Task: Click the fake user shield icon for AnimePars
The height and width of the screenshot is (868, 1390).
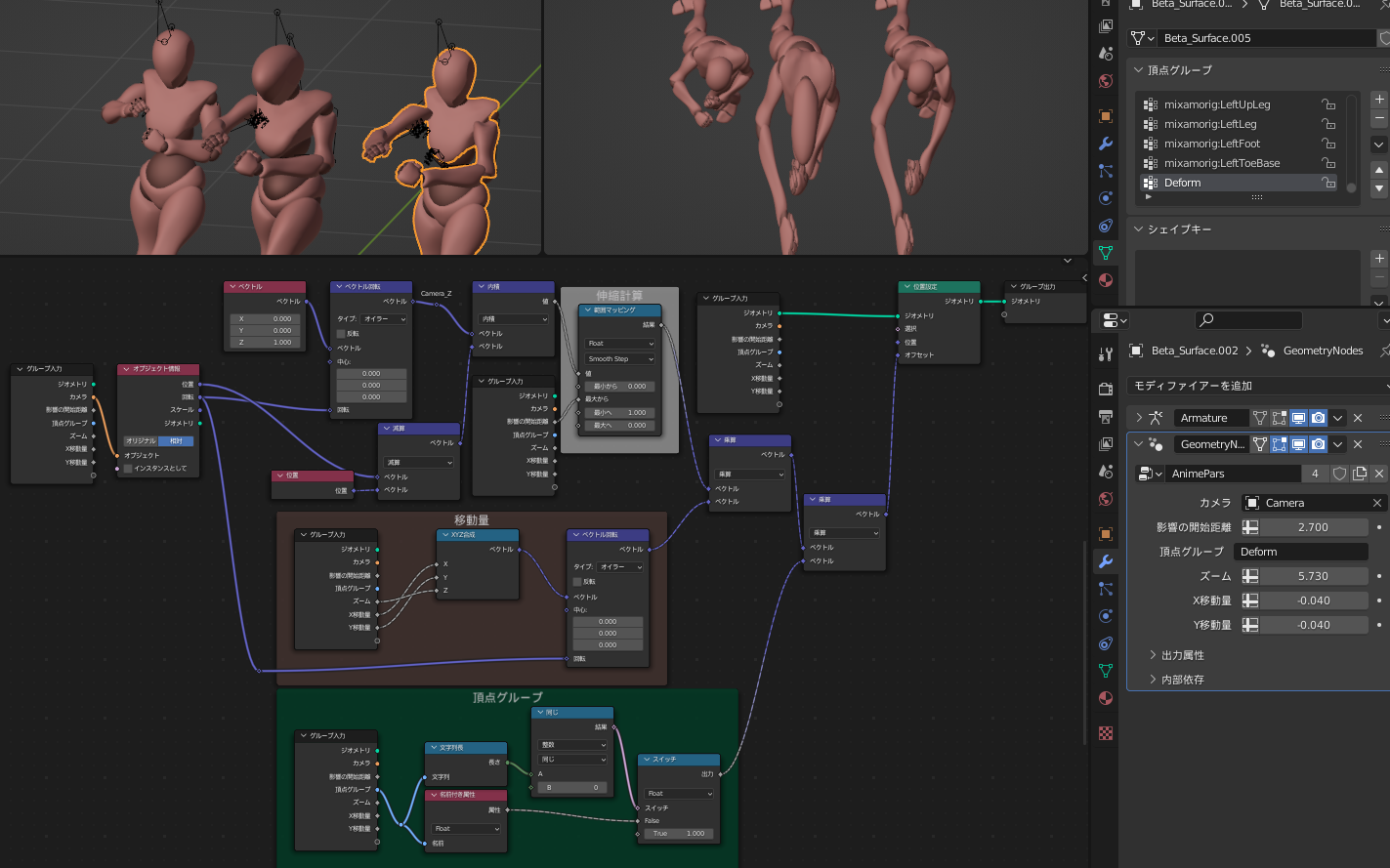Action: [x=1339, y=474]
